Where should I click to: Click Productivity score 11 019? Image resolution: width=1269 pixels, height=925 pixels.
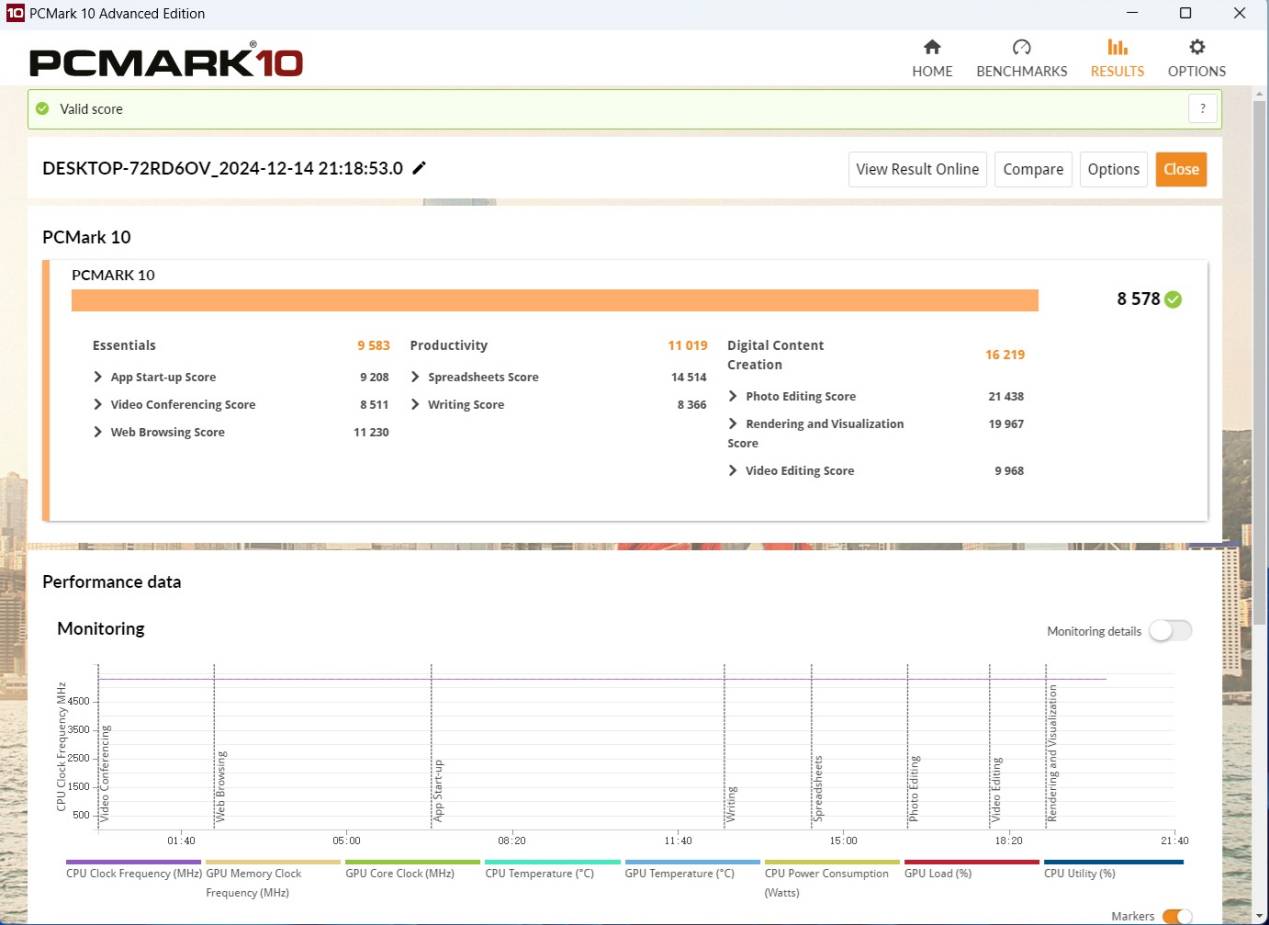[688, 345]
